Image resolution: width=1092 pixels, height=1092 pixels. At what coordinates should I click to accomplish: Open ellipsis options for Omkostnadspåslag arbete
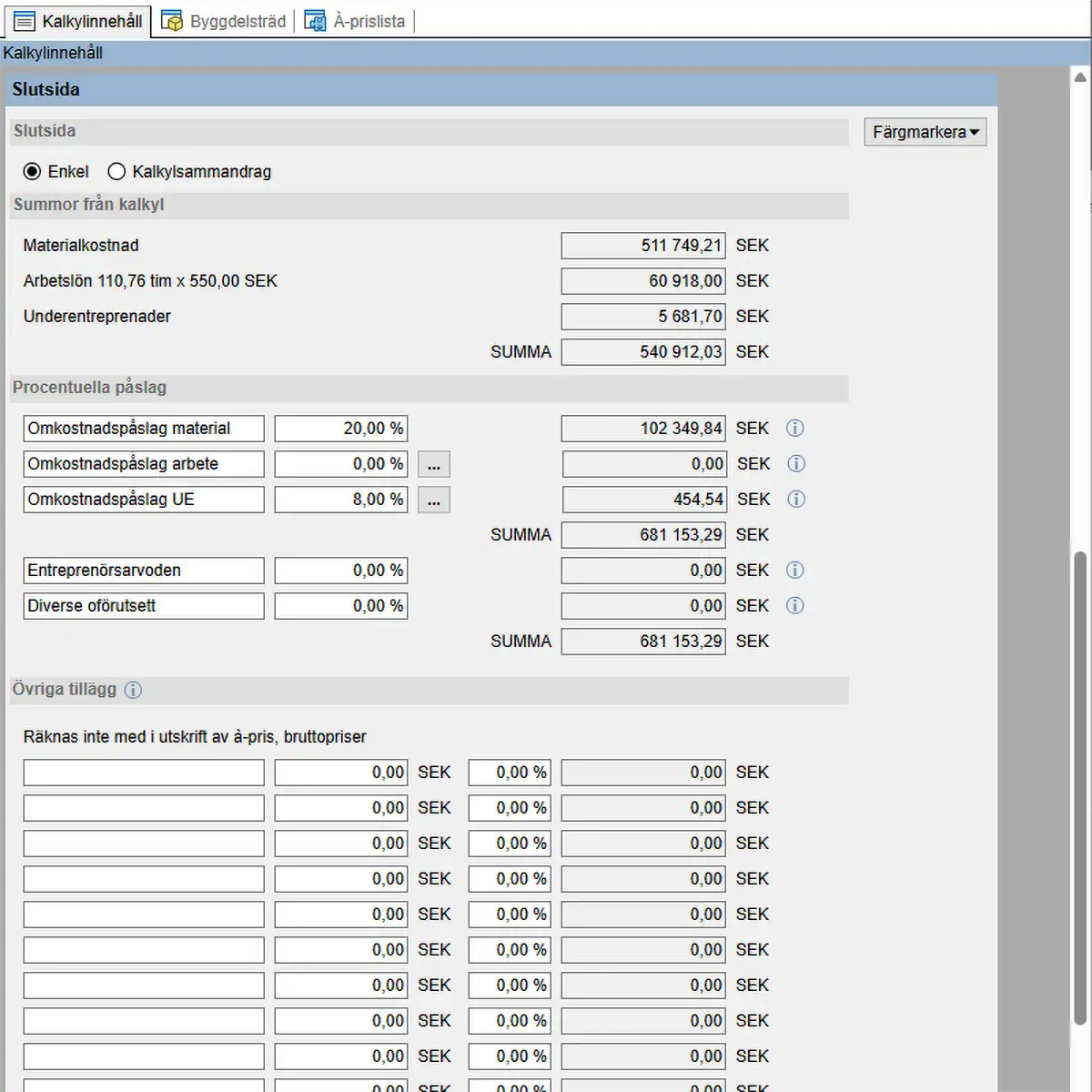(x=434, y=464)
